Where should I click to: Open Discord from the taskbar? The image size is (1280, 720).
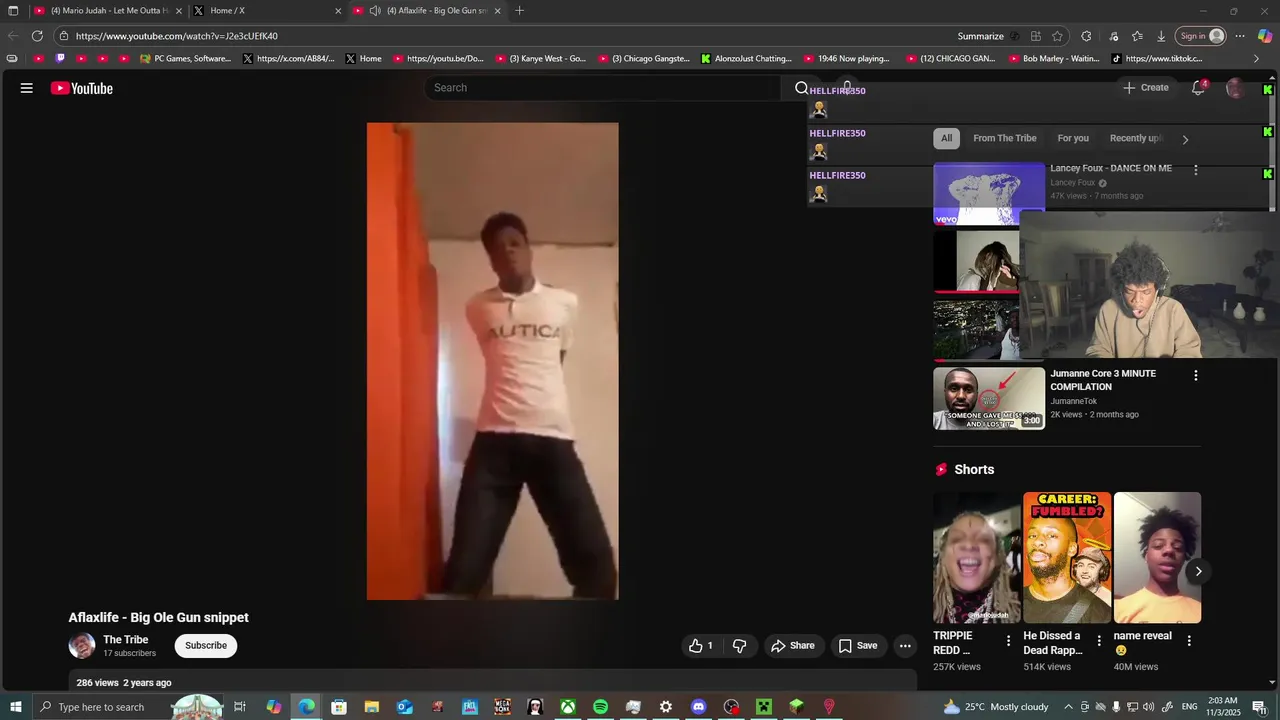[x=699, y=707]
